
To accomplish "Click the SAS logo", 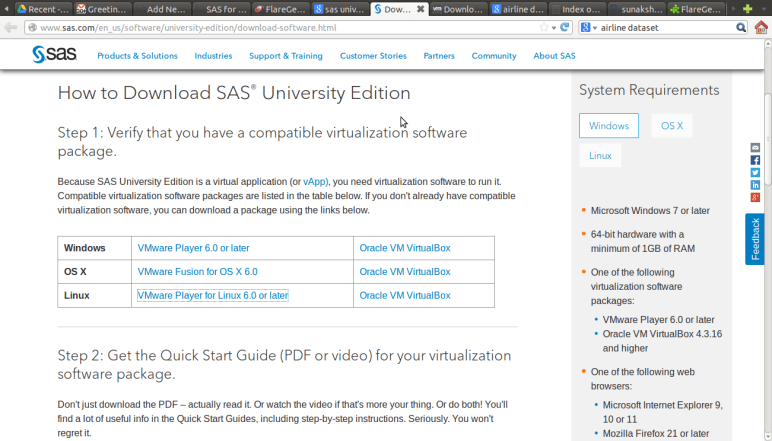I will (x=55, y=55).
